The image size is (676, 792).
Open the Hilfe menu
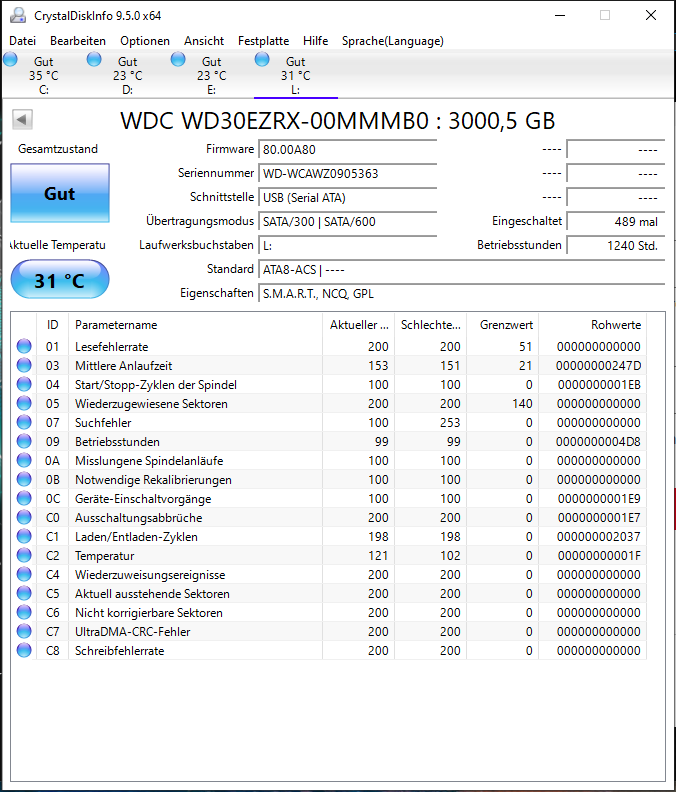click(x=315, y=41)
